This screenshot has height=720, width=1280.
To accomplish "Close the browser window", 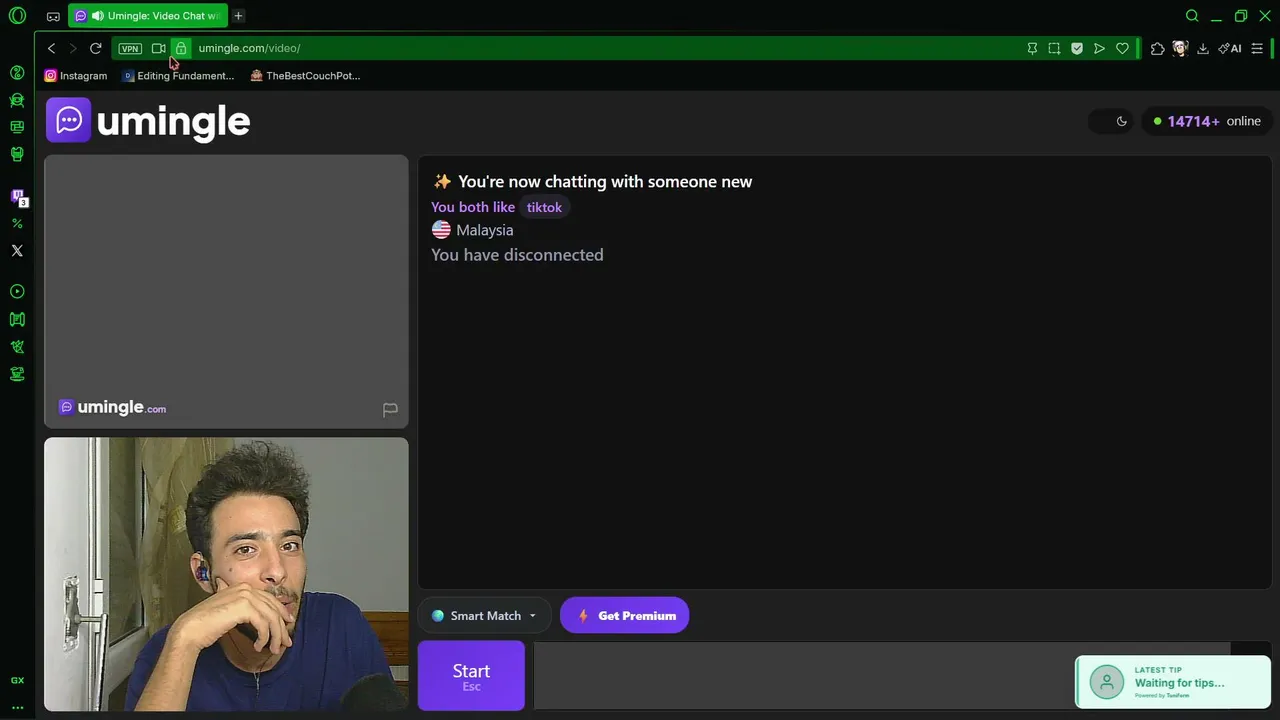I will tap(1264, 16).
